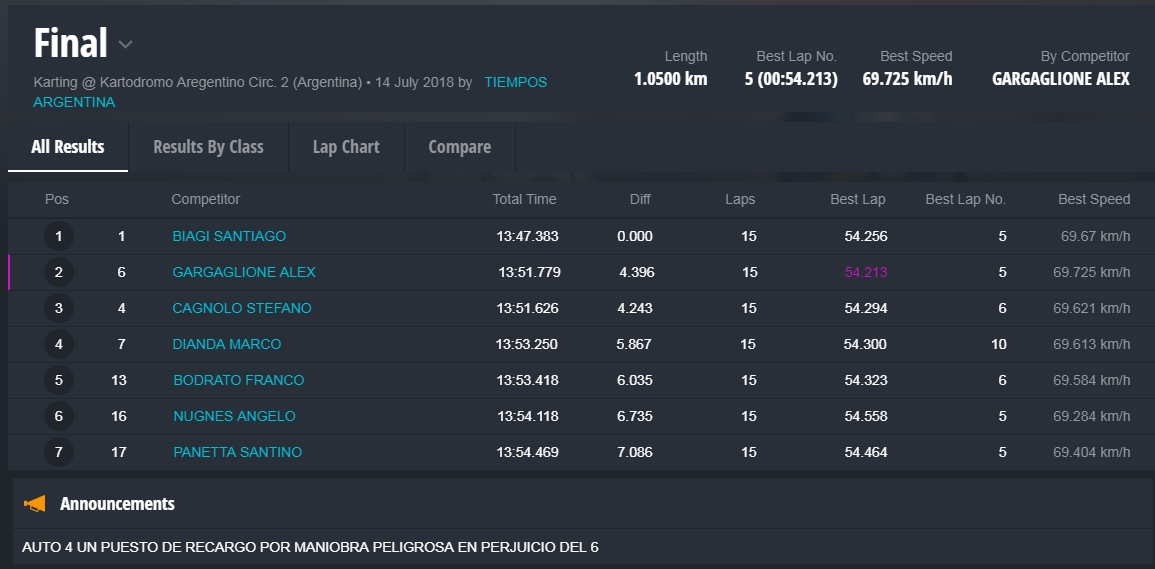Open TIEMPOS ARGENTINA organizer link
The width and height of the screenshot is (1155, 569).
515,82
